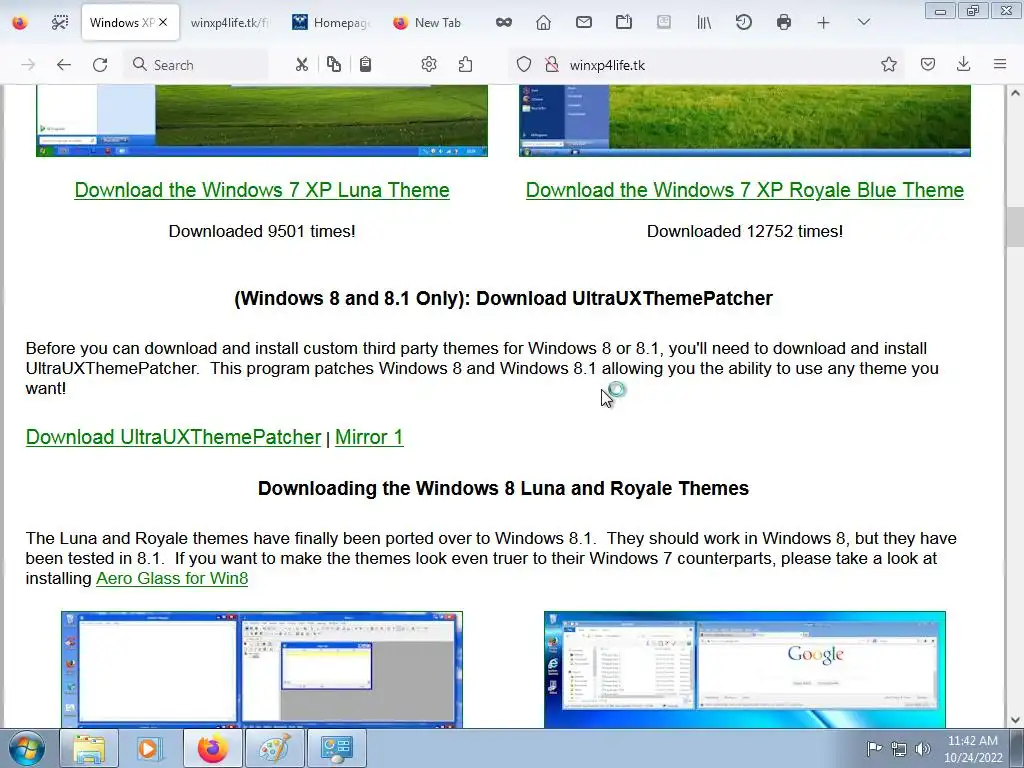1024x768 pixels.
Task: Open the tab with clipboard icon in tab bar
Action: pyautogui.click(x=624, y=22)
